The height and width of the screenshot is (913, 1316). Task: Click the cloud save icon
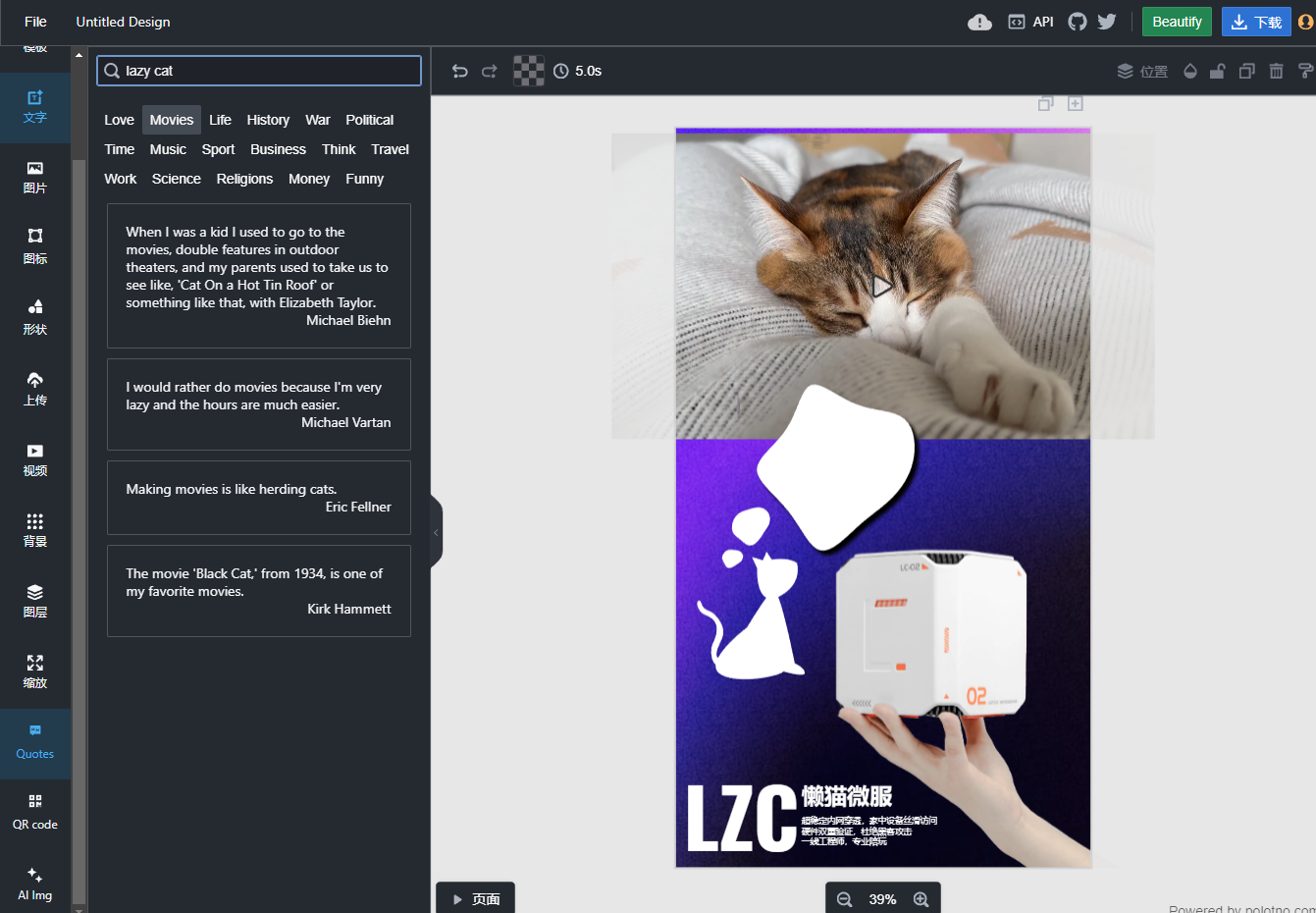tap(979, 22)
